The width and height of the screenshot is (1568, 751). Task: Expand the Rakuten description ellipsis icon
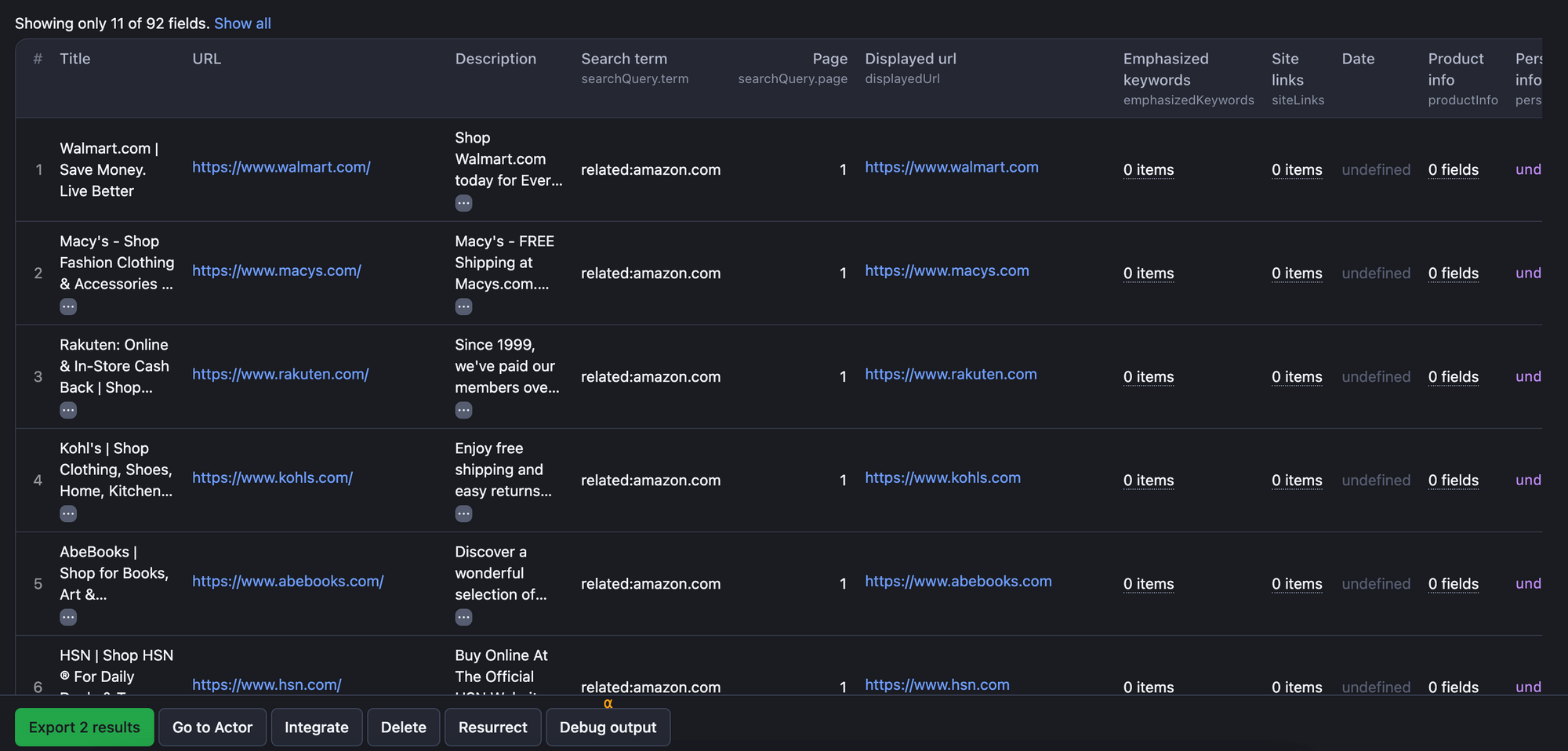point(463,410)
